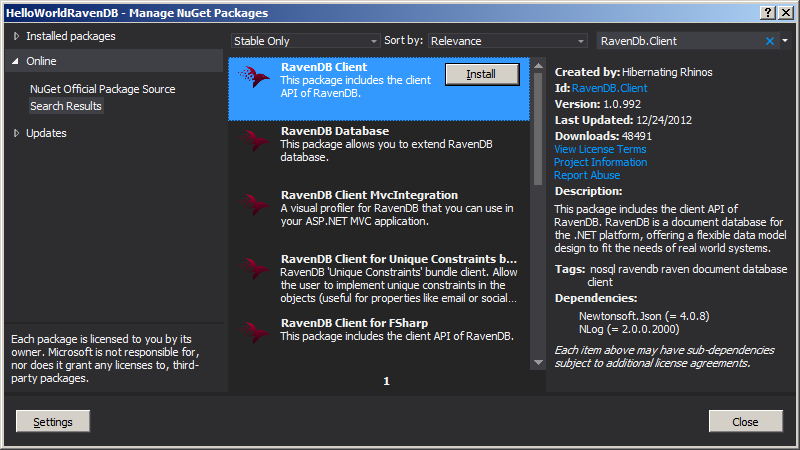Click the RavenDB Database package icon
800x450 pixels.
pyautogui.click(x=254, y=145)
